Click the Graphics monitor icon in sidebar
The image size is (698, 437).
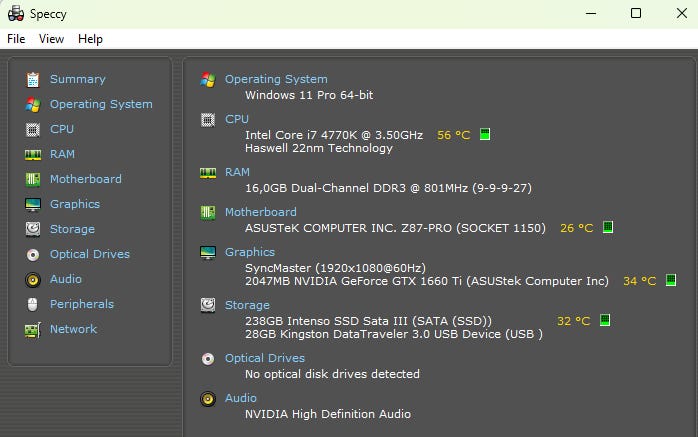coord(32,204)
